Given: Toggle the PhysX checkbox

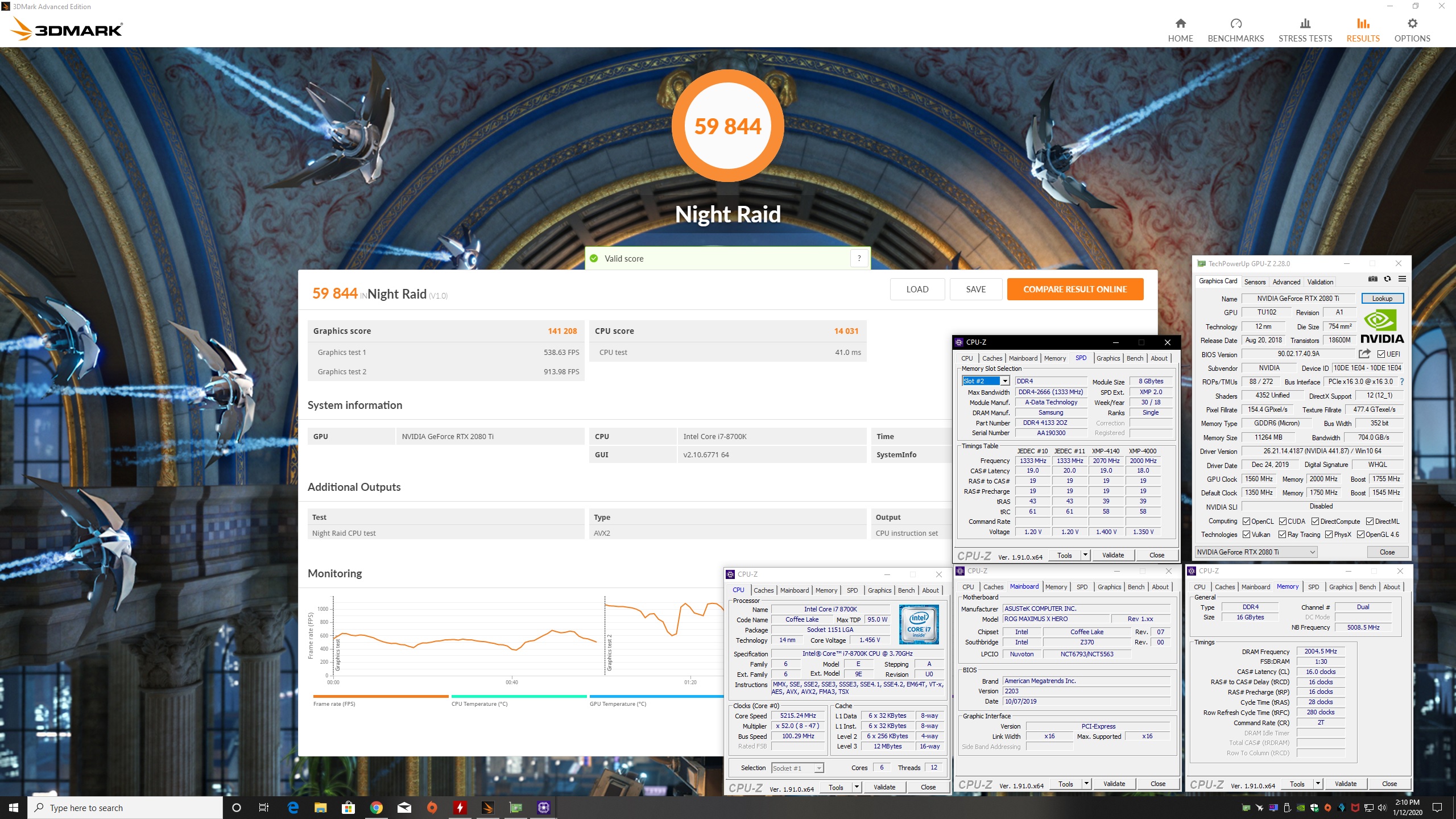Looking at the screenshot, I should [1329, 535].
